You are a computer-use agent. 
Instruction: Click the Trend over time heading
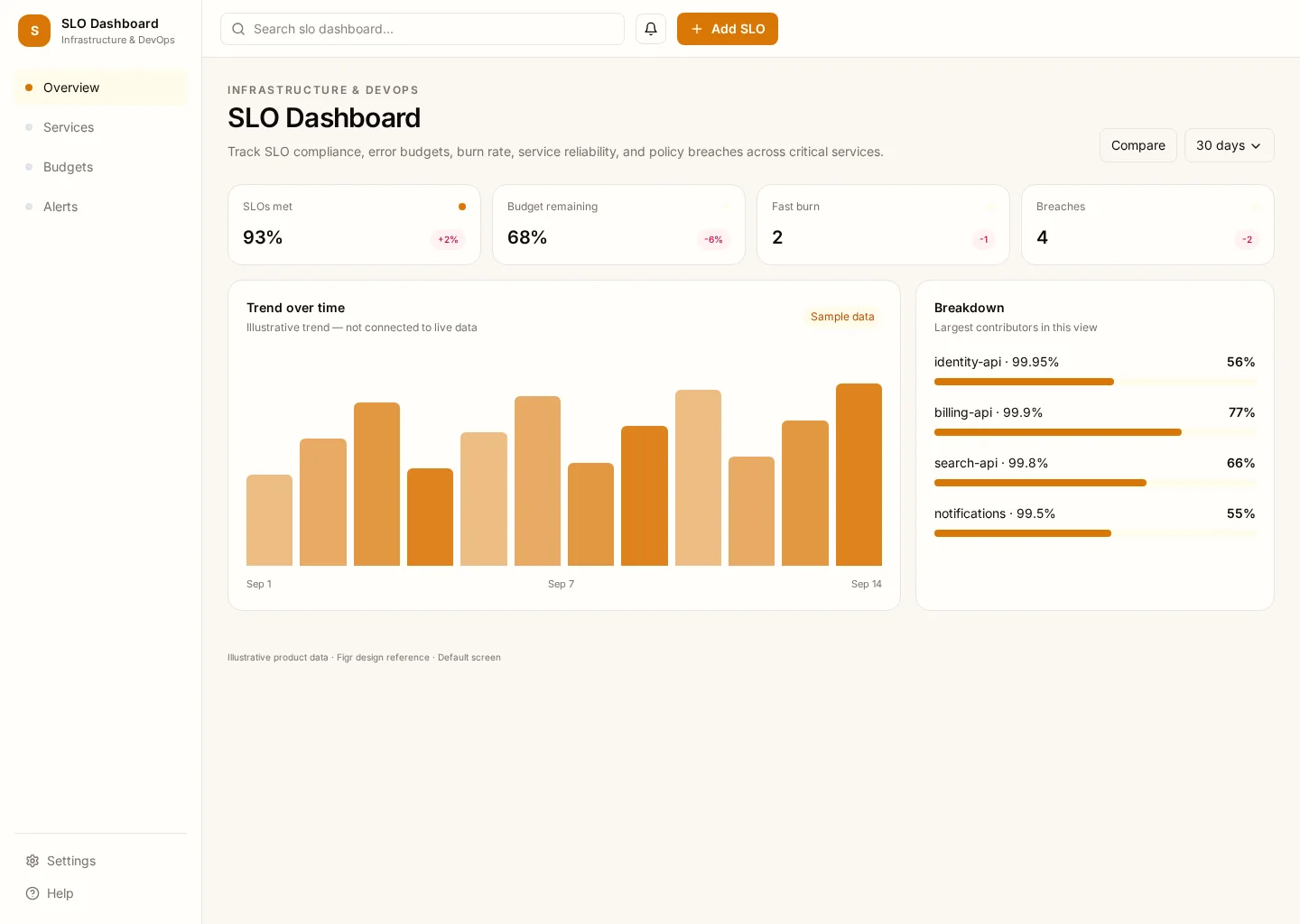tap(295, 308)
